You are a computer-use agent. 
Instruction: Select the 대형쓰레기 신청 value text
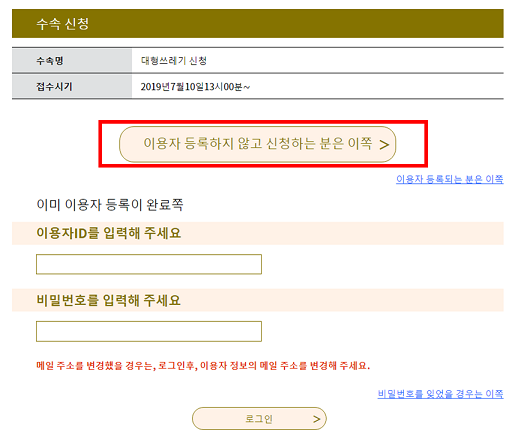(174, 61)
